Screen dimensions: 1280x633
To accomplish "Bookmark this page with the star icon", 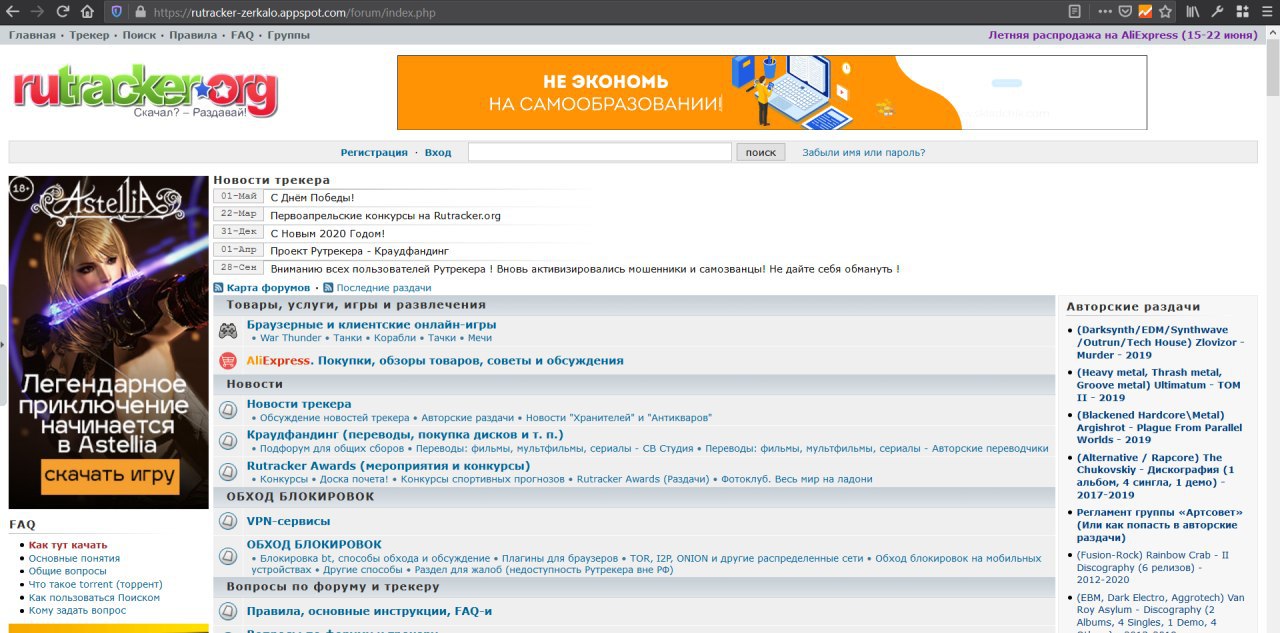I will click(1164, 12).
